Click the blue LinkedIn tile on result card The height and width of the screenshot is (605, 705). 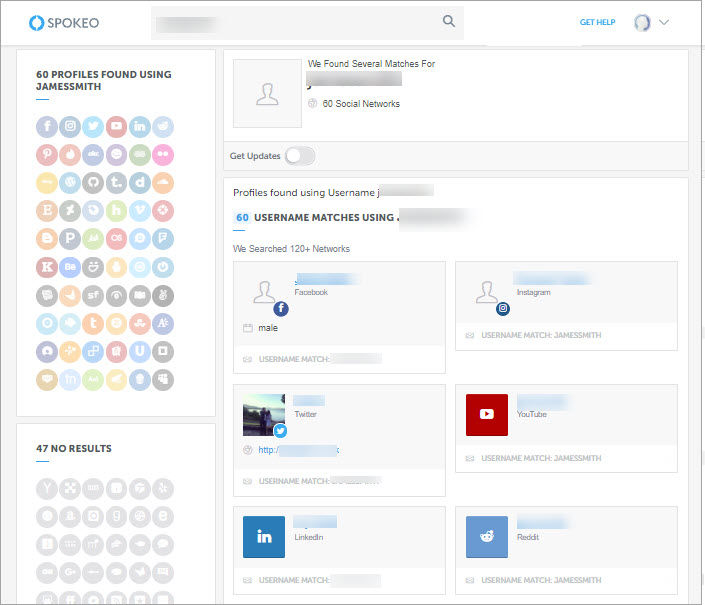pyautogui.click(x=264, y=537)
